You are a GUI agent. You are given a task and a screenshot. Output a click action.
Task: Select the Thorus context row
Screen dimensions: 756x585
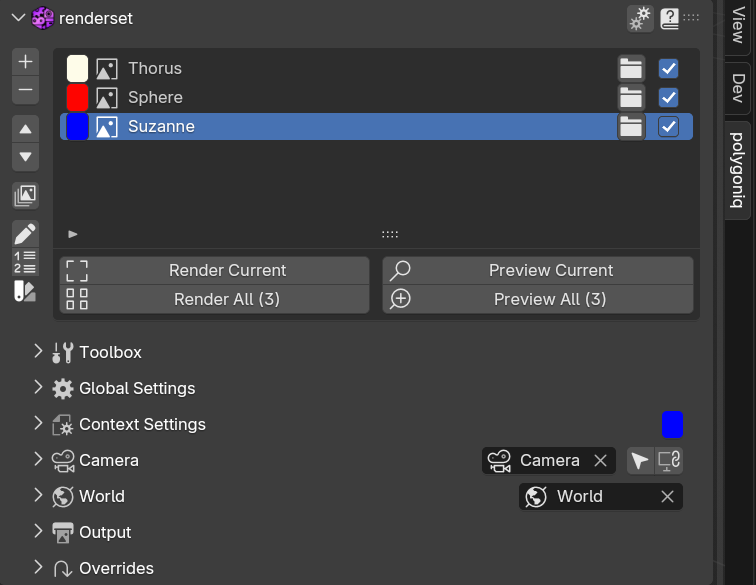click(x=376, y=68)
